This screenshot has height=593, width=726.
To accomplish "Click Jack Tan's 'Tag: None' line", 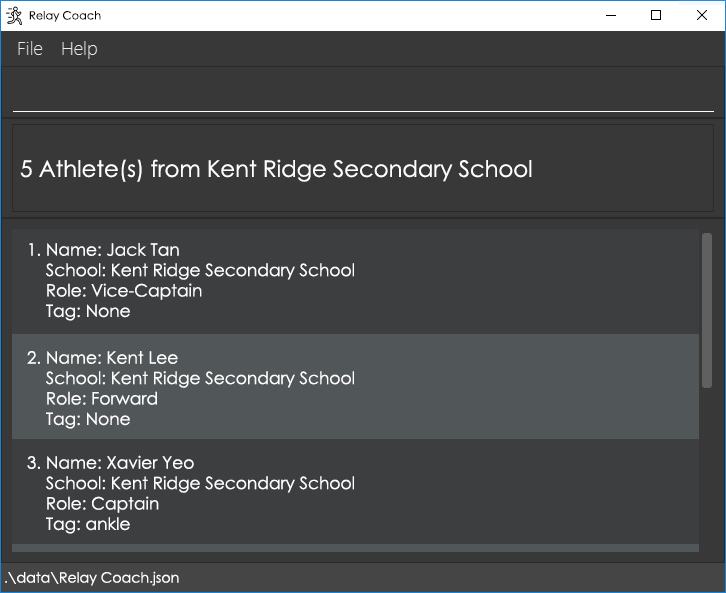I will pos(88,311).
